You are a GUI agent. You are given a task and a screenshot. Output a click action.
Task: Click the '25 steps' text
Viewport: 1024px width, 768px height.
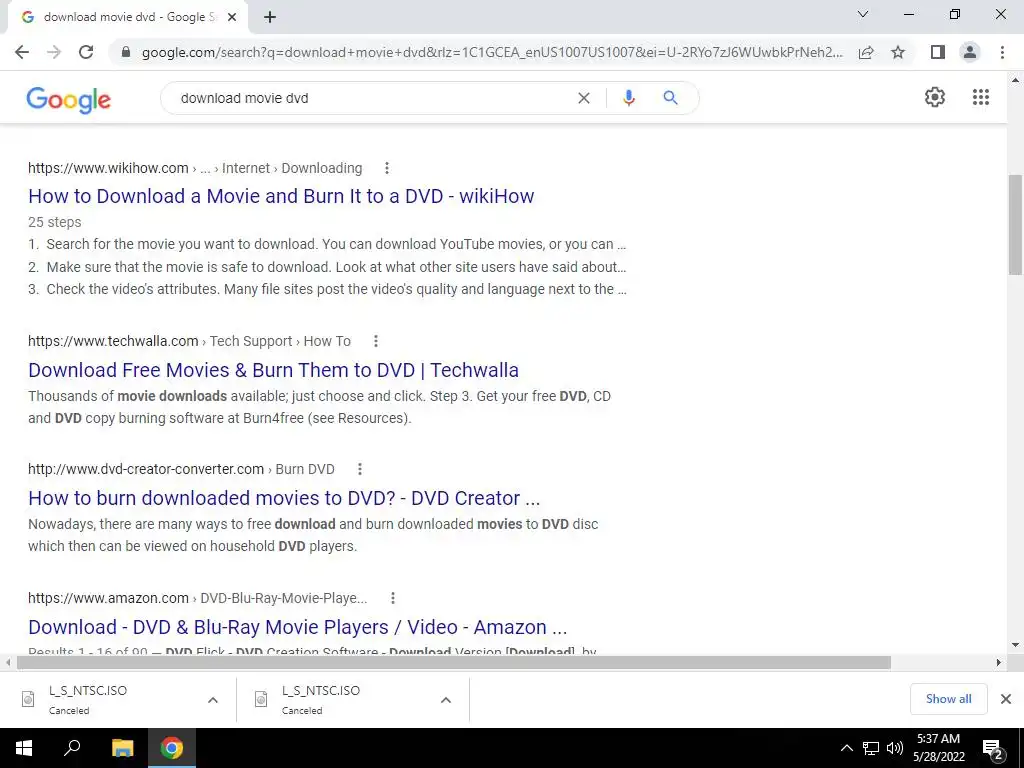[55, 222]
